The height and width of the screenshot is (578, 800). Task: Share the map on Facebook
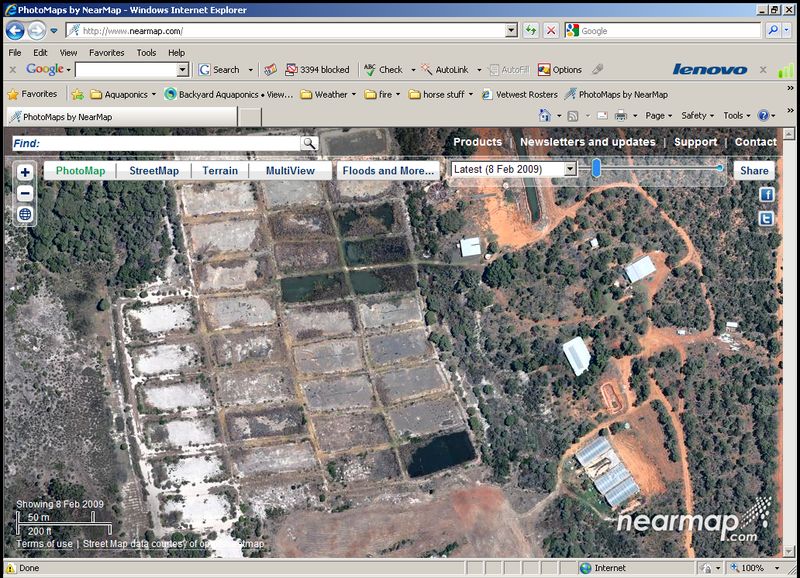767,195
